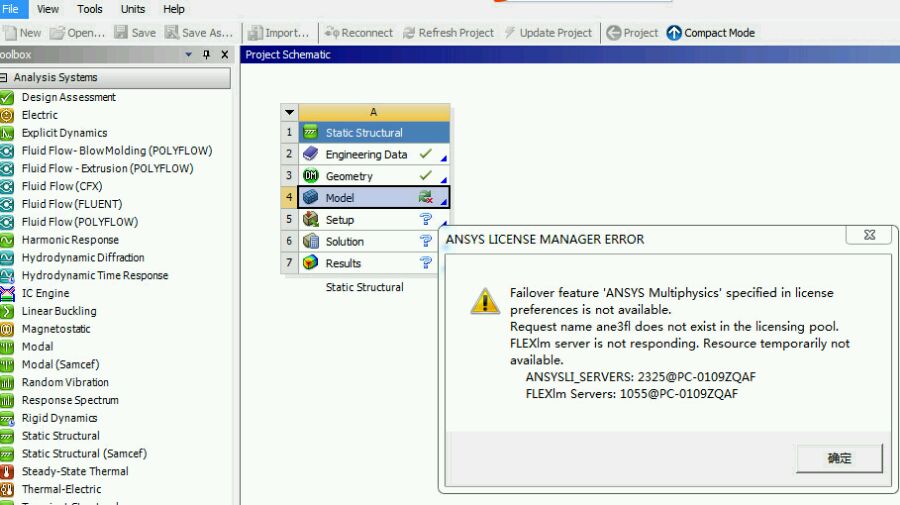This screenshot has width=900, height=505.
Task: Collapse the Analysis Systems section
Action: [3, 77]
